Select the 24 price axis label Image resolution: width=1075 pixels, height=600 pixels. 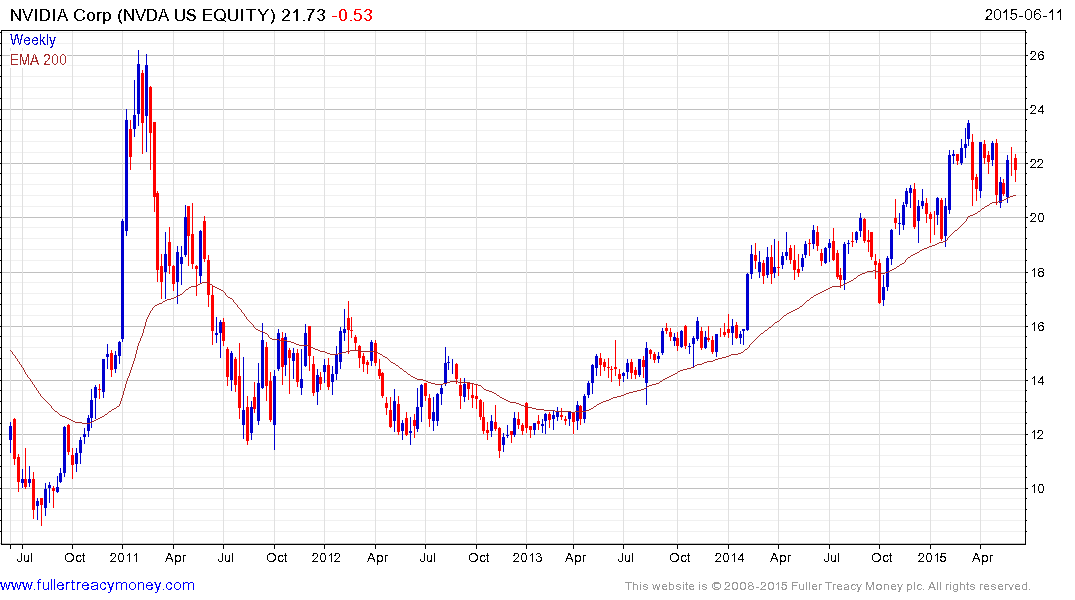click(1037, 110)
